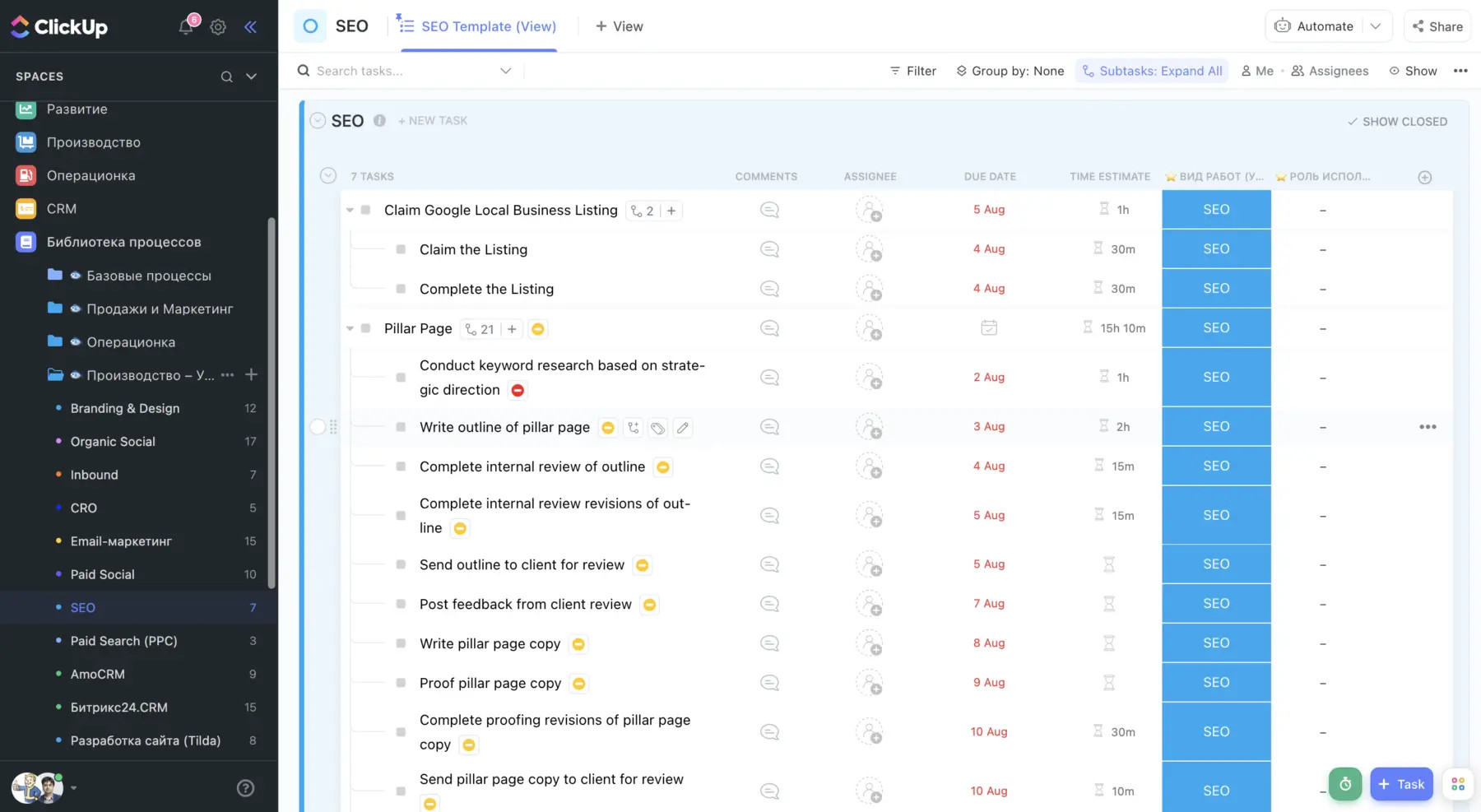Edit tags on Write outline of pillar page
This screenshot has width=1481, height=812.
[657, 427]
